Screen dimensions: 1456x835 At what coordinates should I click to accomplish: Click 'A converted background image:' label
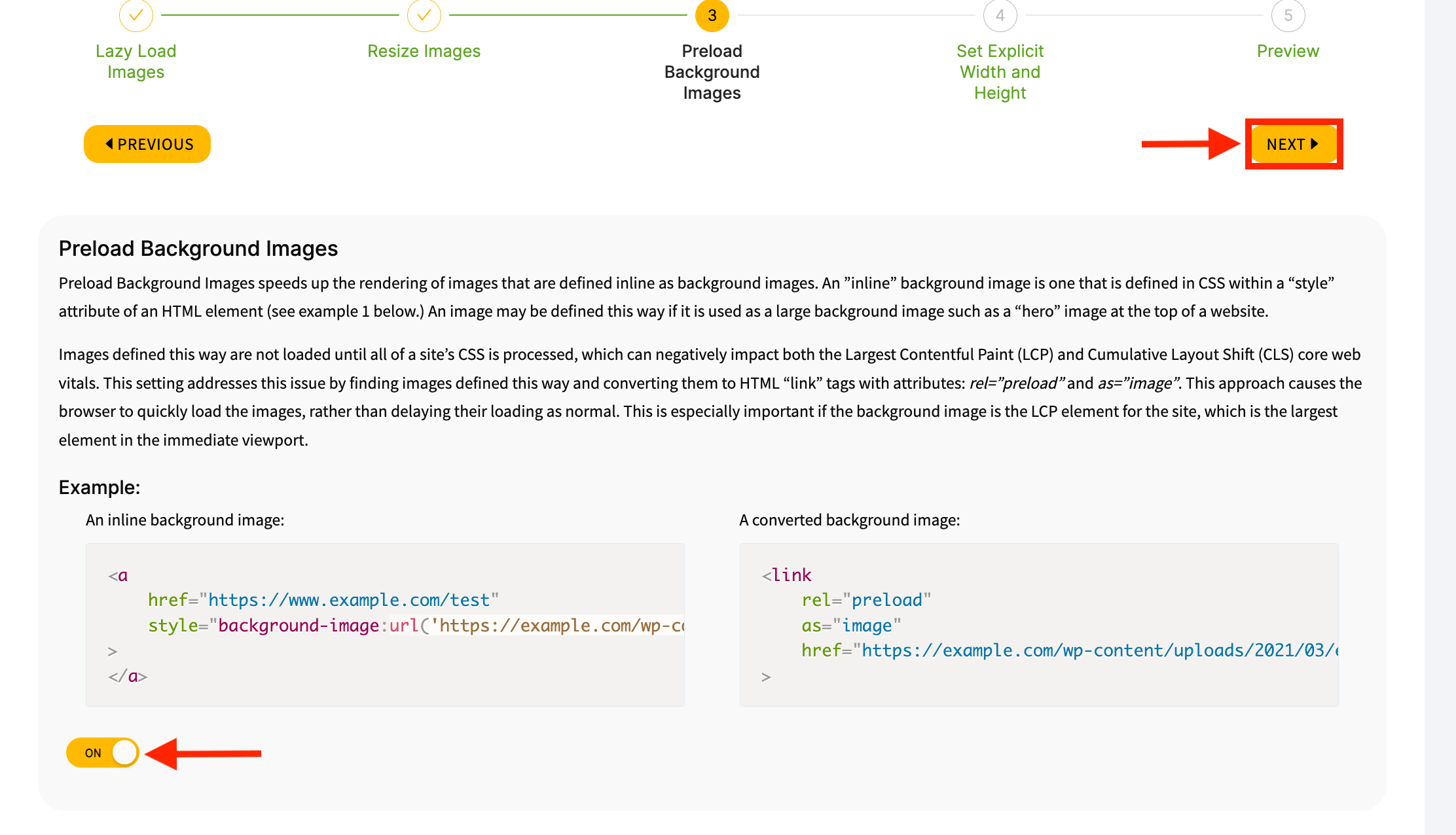click(850, 520)
